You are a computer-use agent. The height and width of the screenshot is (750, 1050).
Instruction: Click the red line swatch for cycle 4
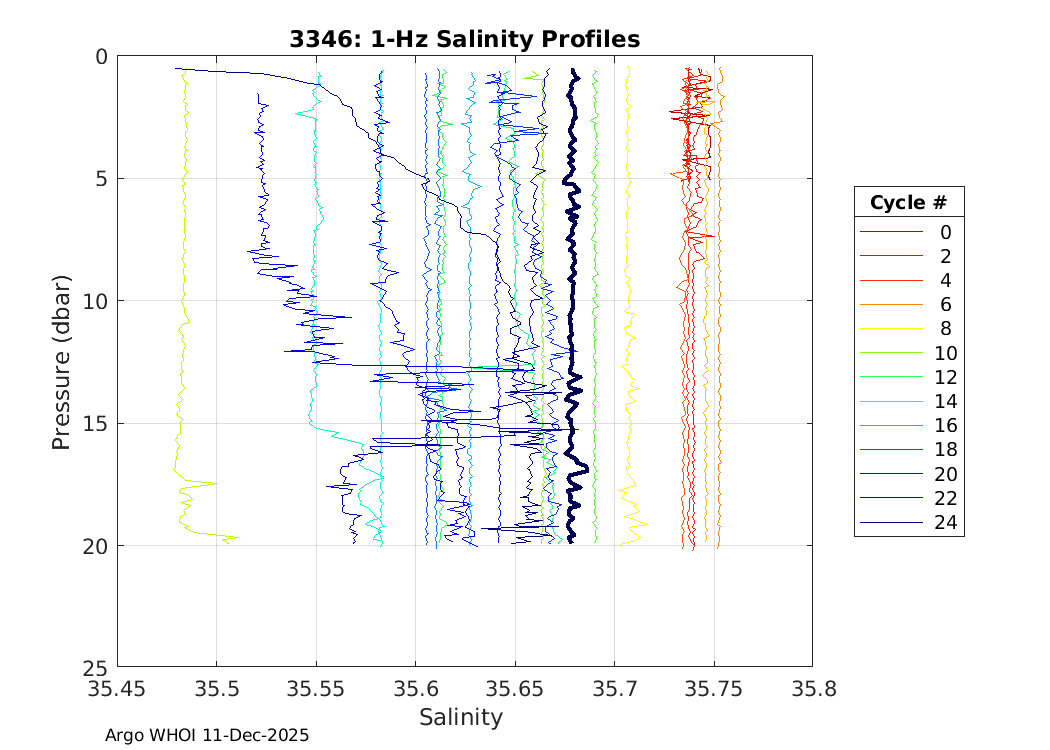890,280
